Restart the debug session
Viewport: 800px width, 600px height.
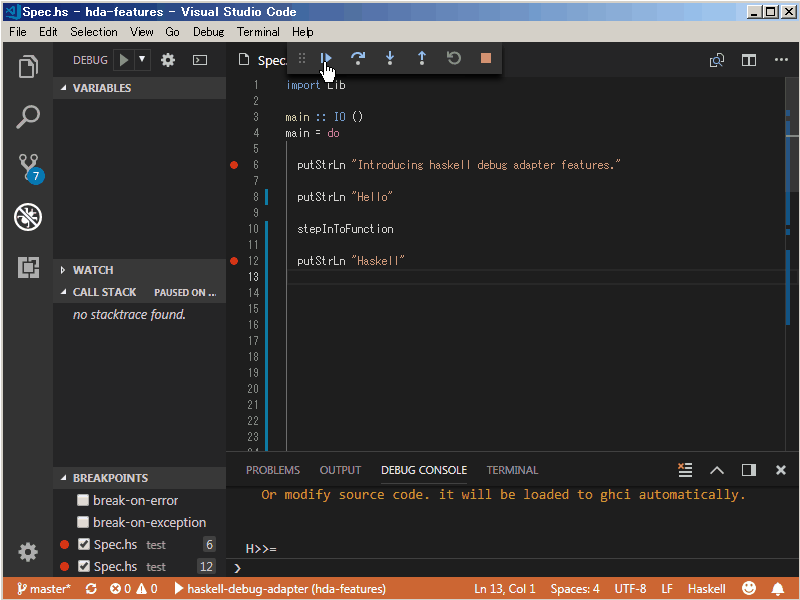454,58
